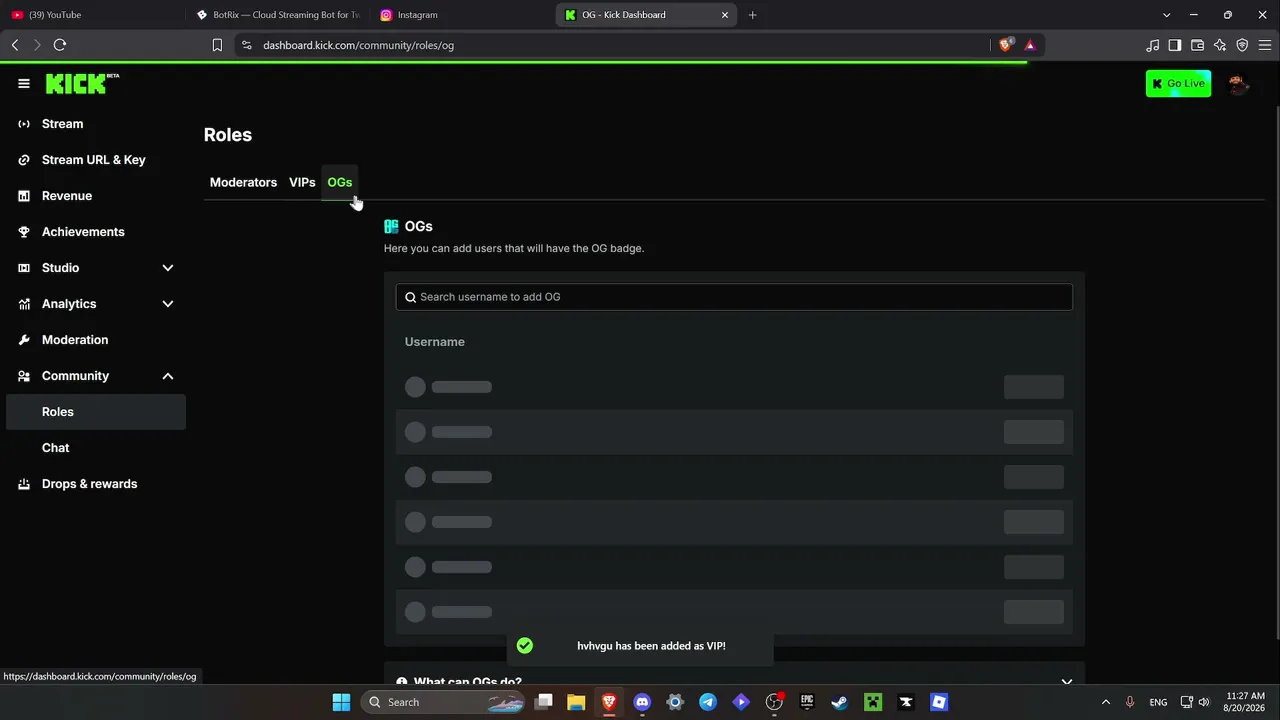This screenshot has width=1280, height=720.
Task: Show the browser sidebar panel
Action: (1175, 45)
